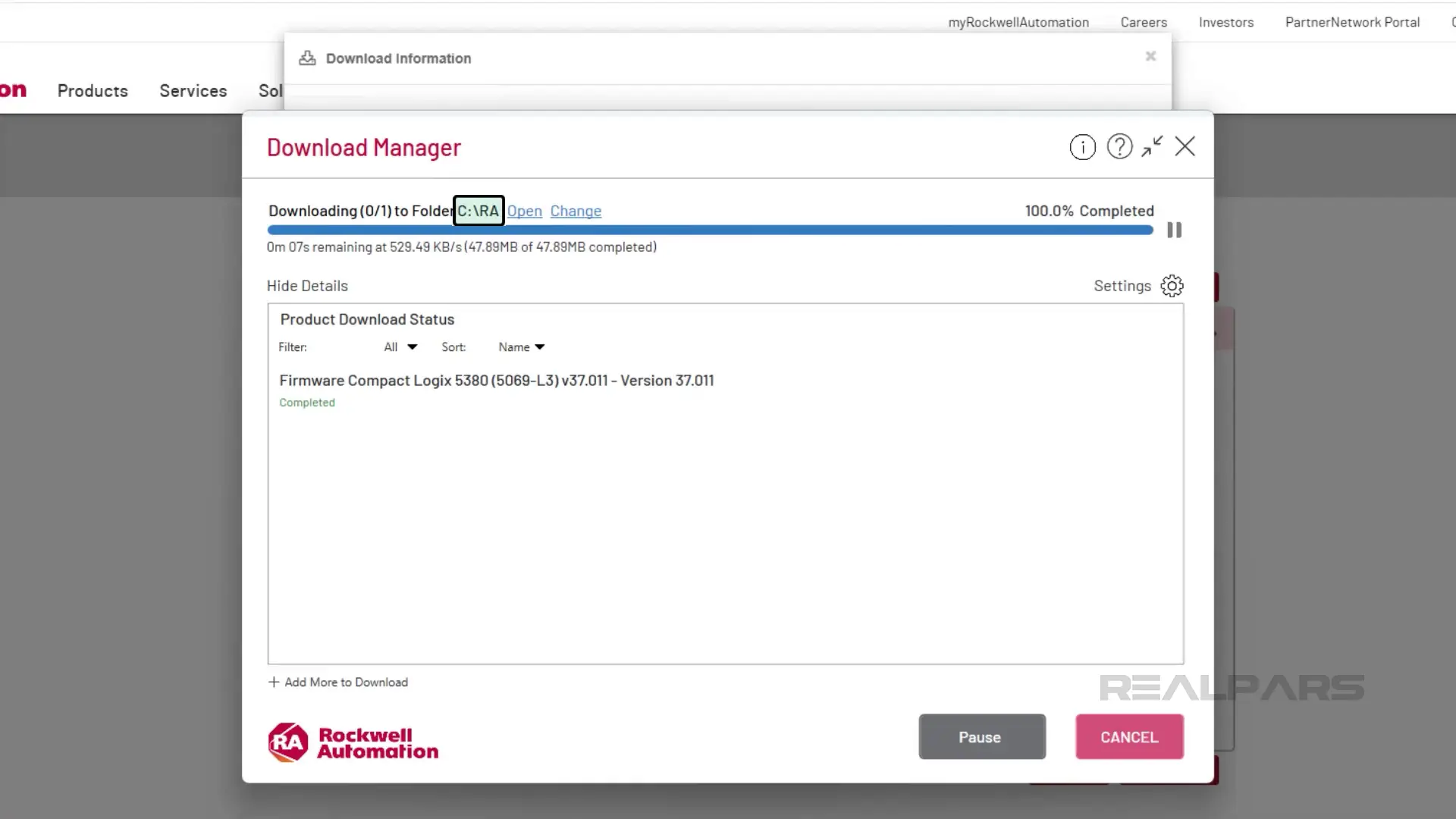Click the expand/fullscreen icon
The width and height of the screenshot is (1456, 819).
(x=1152, y=147)
